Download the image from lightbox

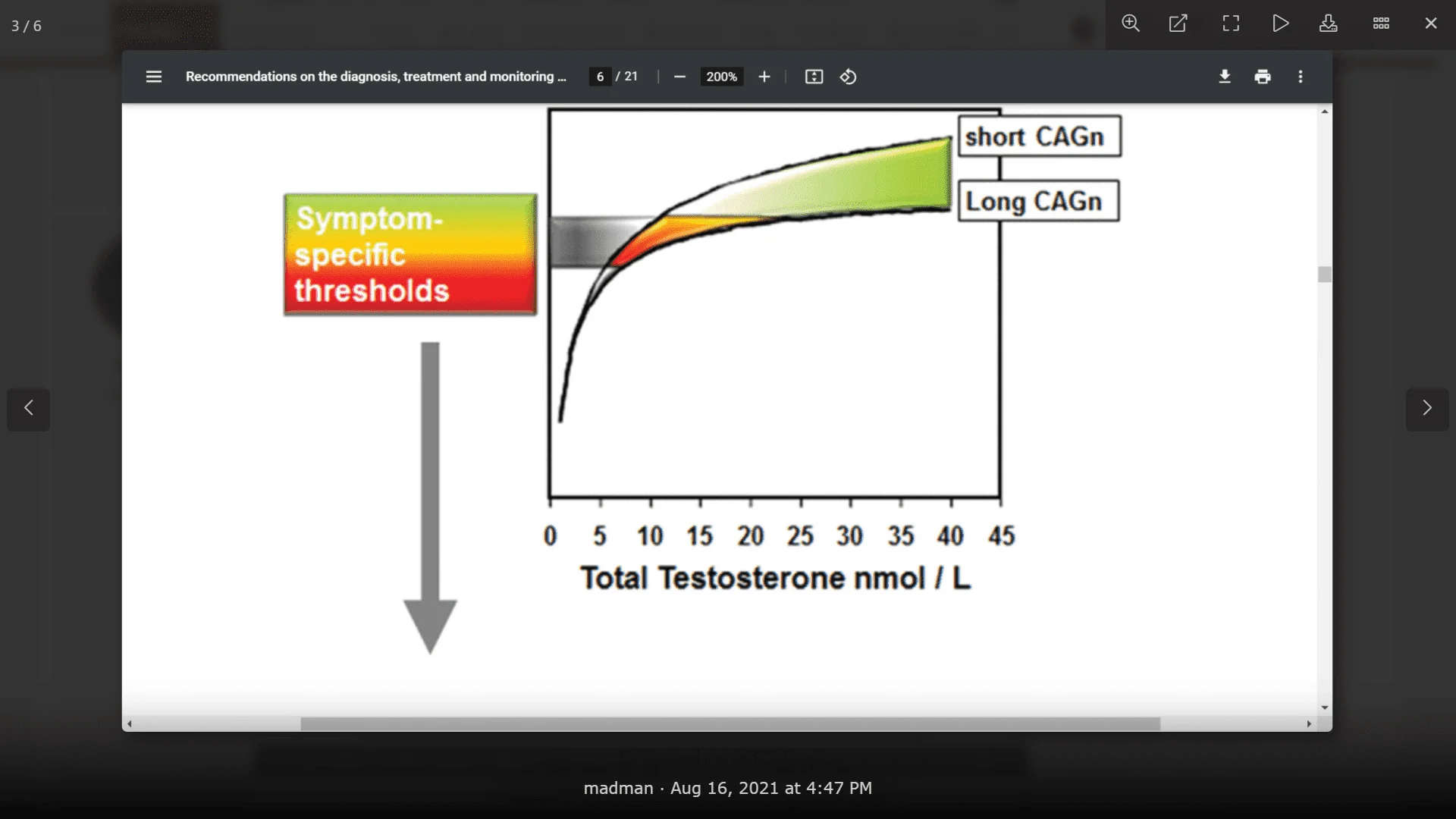(x=1329, y=24)
